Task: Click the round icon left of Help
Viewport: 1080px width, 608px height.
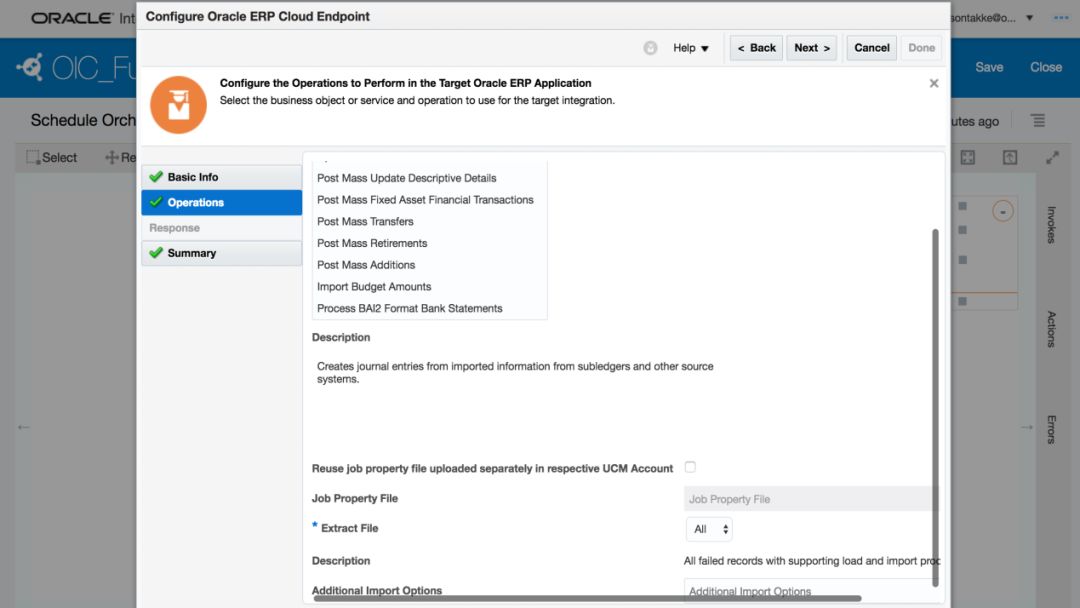Action: coord(650,48)
